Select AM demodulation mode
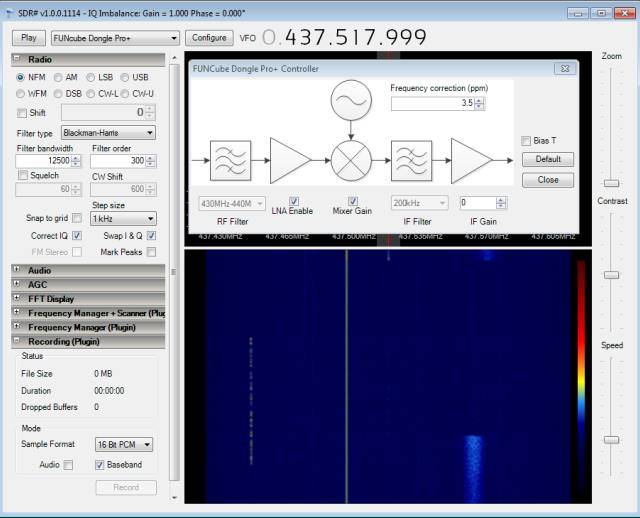Image resolution: width=640 pixels, height=518 pixels. 58,77
